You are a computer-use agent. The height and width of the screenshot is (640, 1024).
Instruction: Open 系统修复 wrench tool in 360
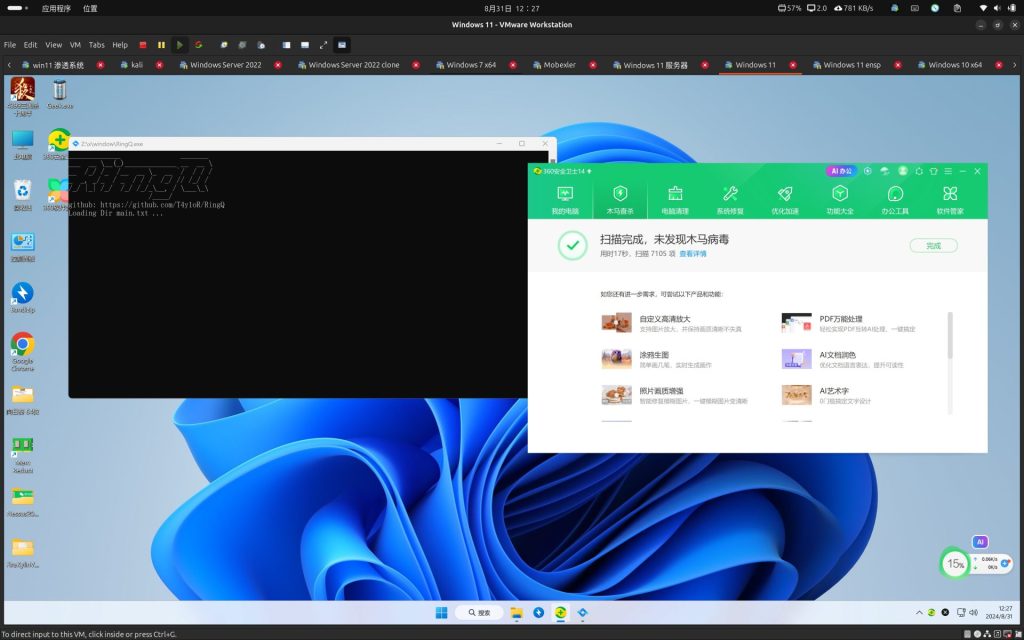(729, 200)
